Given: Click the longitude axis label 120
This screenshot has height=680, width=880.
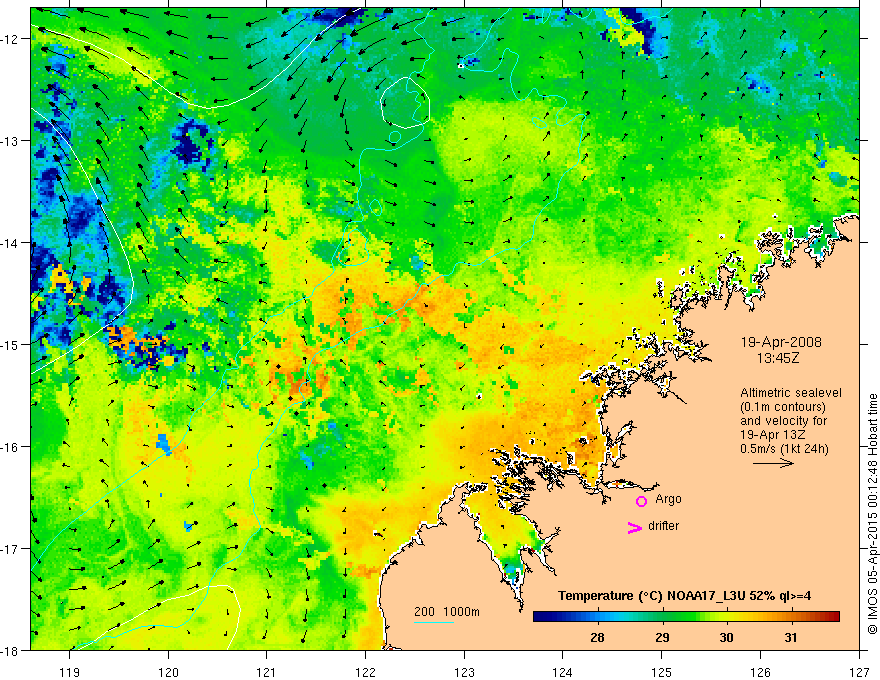Looking at the screenshot, I should (168, 672).
